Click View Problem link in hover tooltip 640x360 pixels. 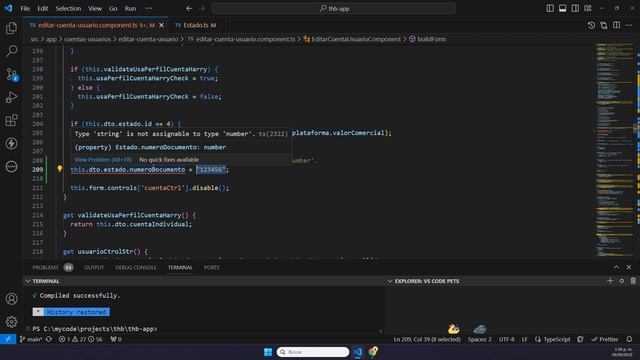[x=103, y=160]
